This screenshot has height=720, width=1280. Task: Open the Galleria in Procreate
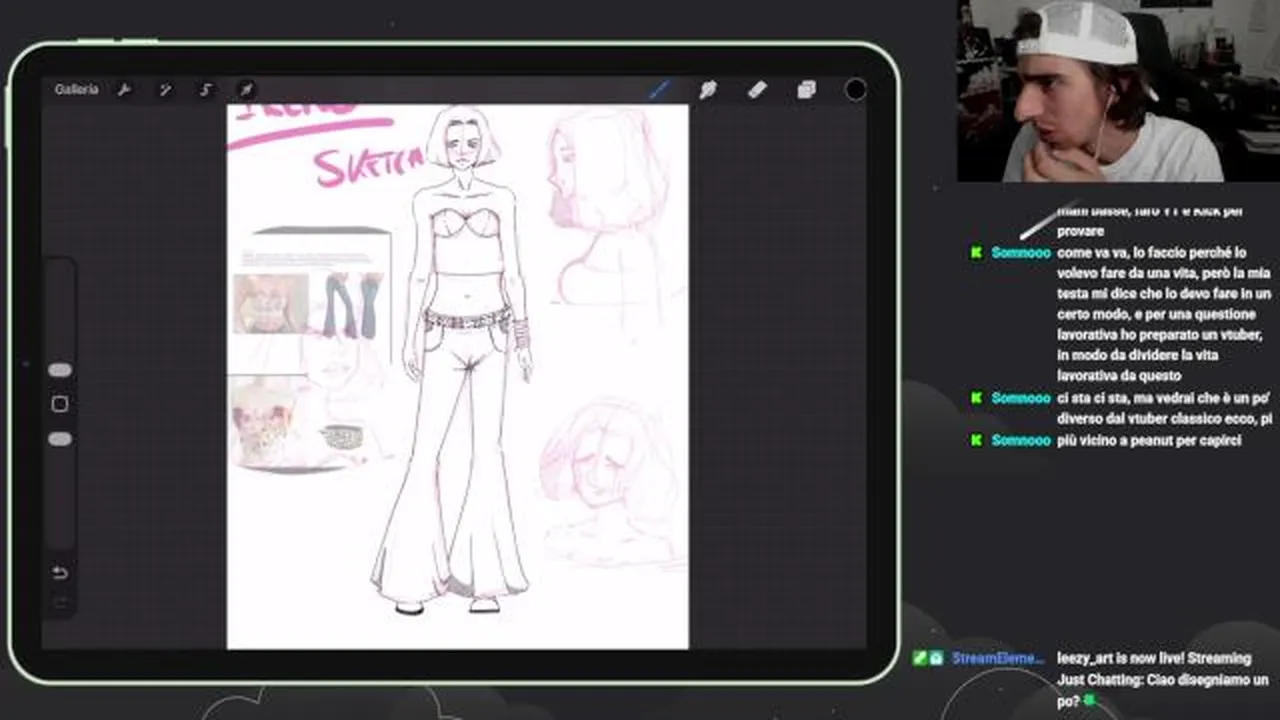[76, 90]
